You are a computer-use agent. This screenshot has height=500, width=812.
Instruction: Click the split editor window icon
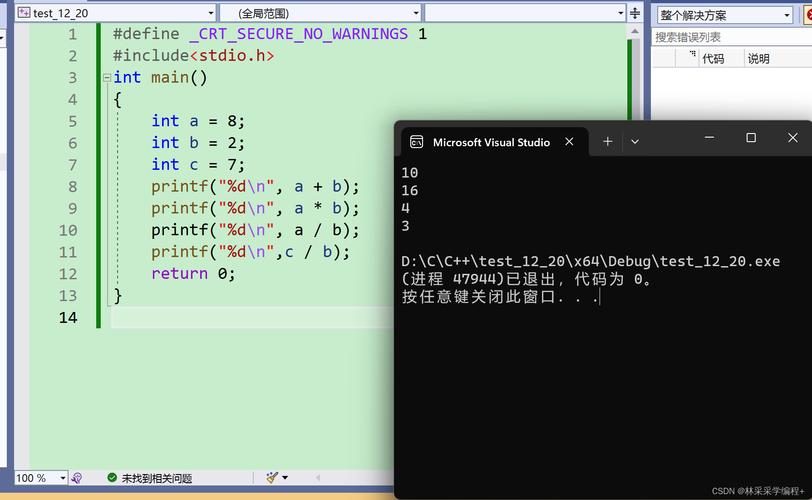tap(635, 13)
